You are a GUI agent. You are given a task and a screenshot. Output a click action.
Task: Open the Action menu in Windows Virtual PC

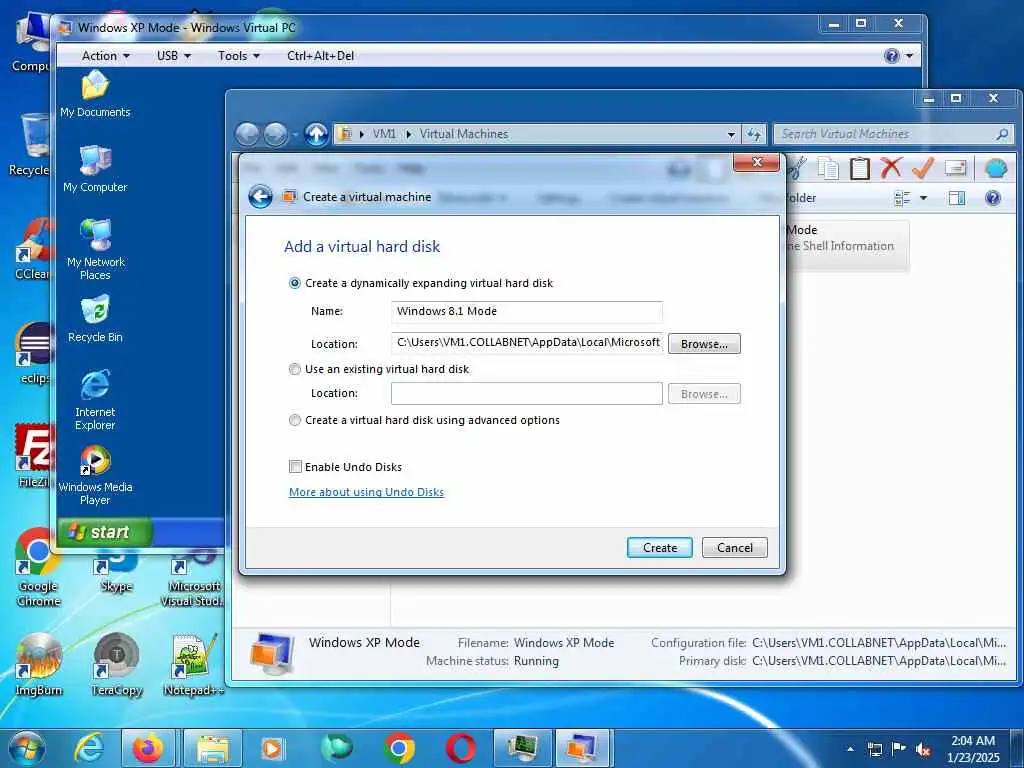[106, 56]
